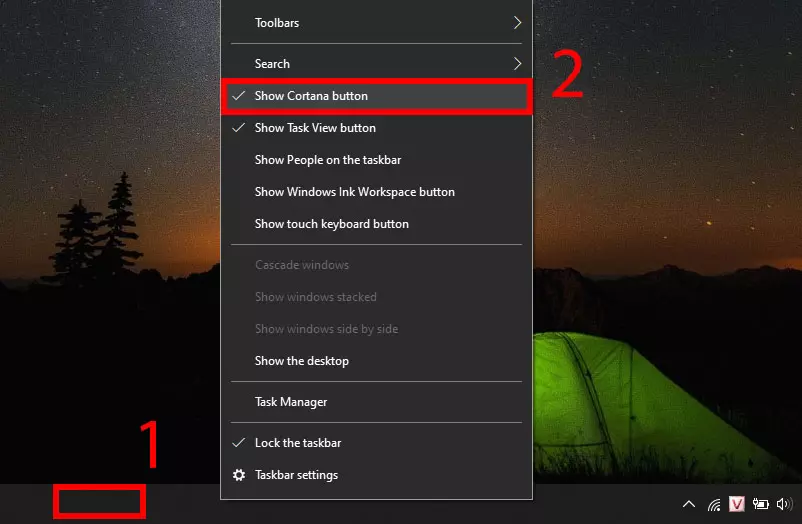Toggle off Show Task View button
Viewport: 802px width, 524px height.
pos(315,128)
